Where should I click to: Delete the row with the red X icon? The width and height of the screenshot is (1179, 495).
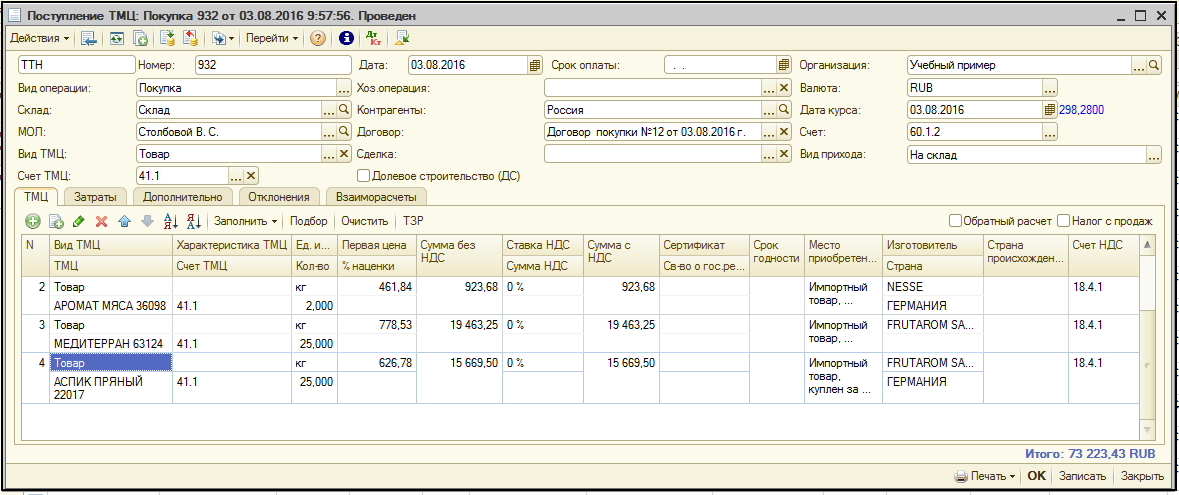pos(101,221)
